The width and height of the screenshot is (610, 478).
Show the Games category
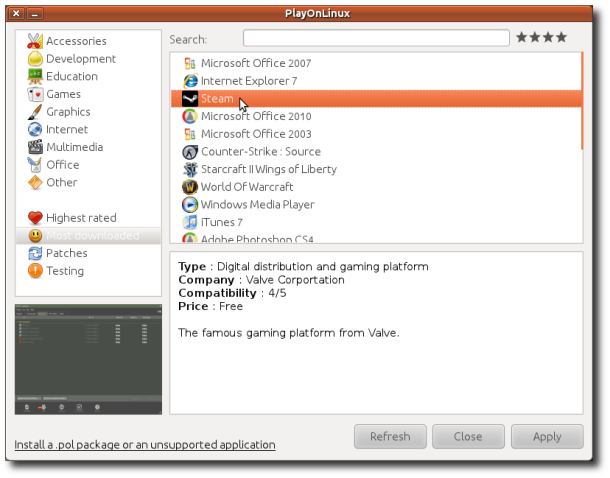click(x=63, y=94)
